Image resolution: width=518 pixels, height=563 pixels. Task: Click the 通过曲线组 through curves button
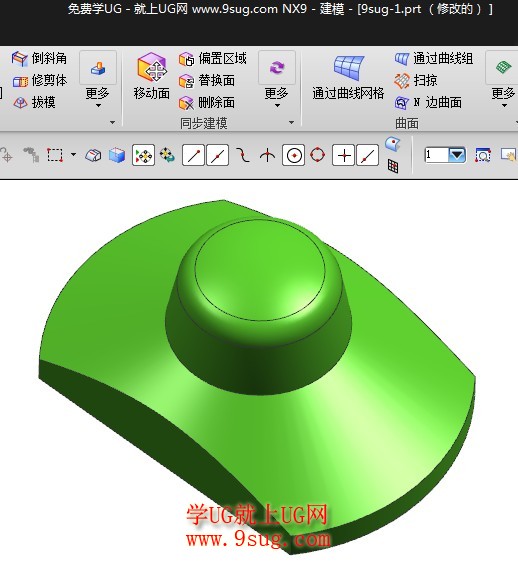tap(434, 59)
